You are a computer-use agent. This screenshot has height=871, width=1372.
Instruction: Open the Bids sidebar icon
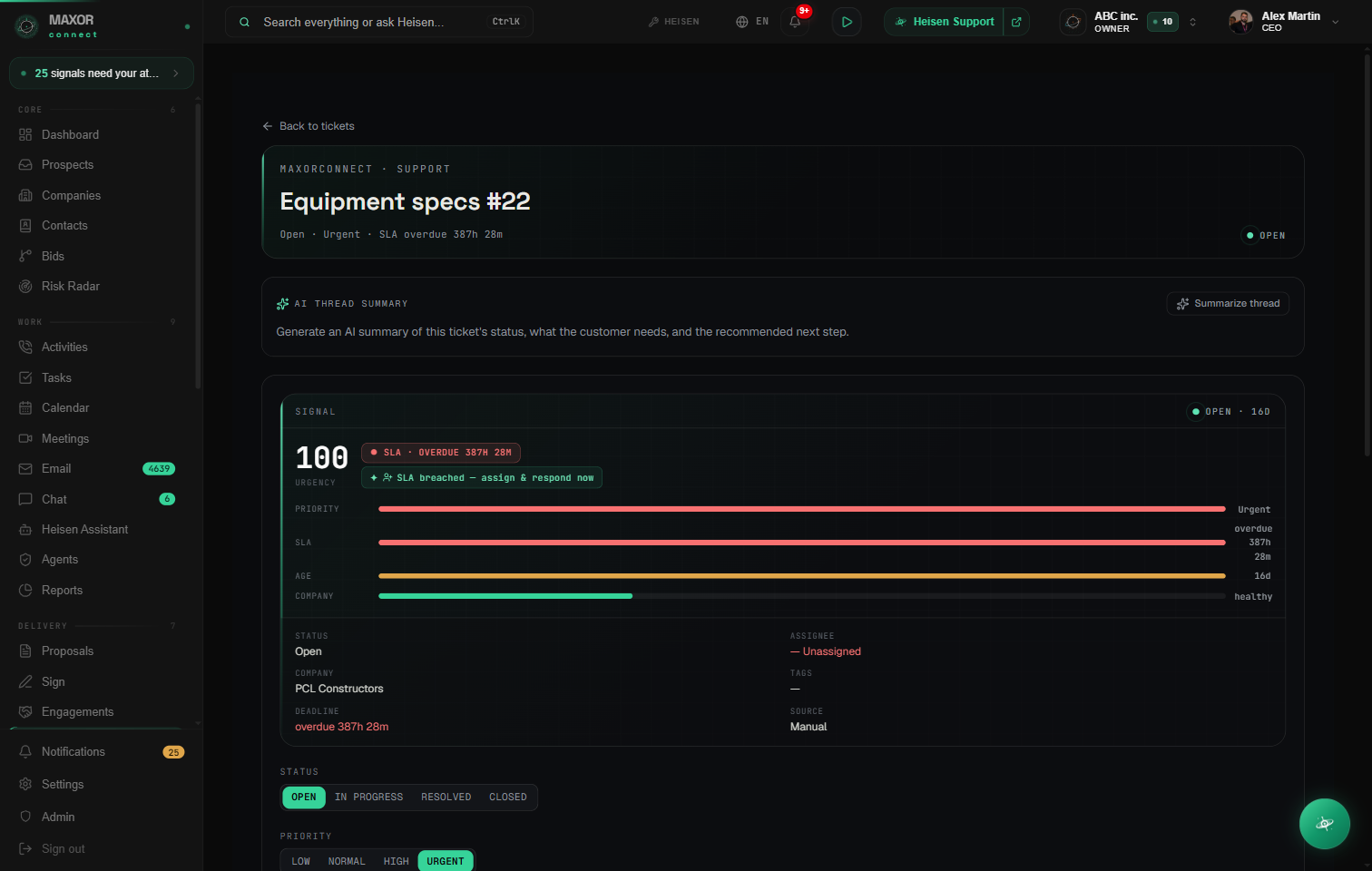coord(25,257)
